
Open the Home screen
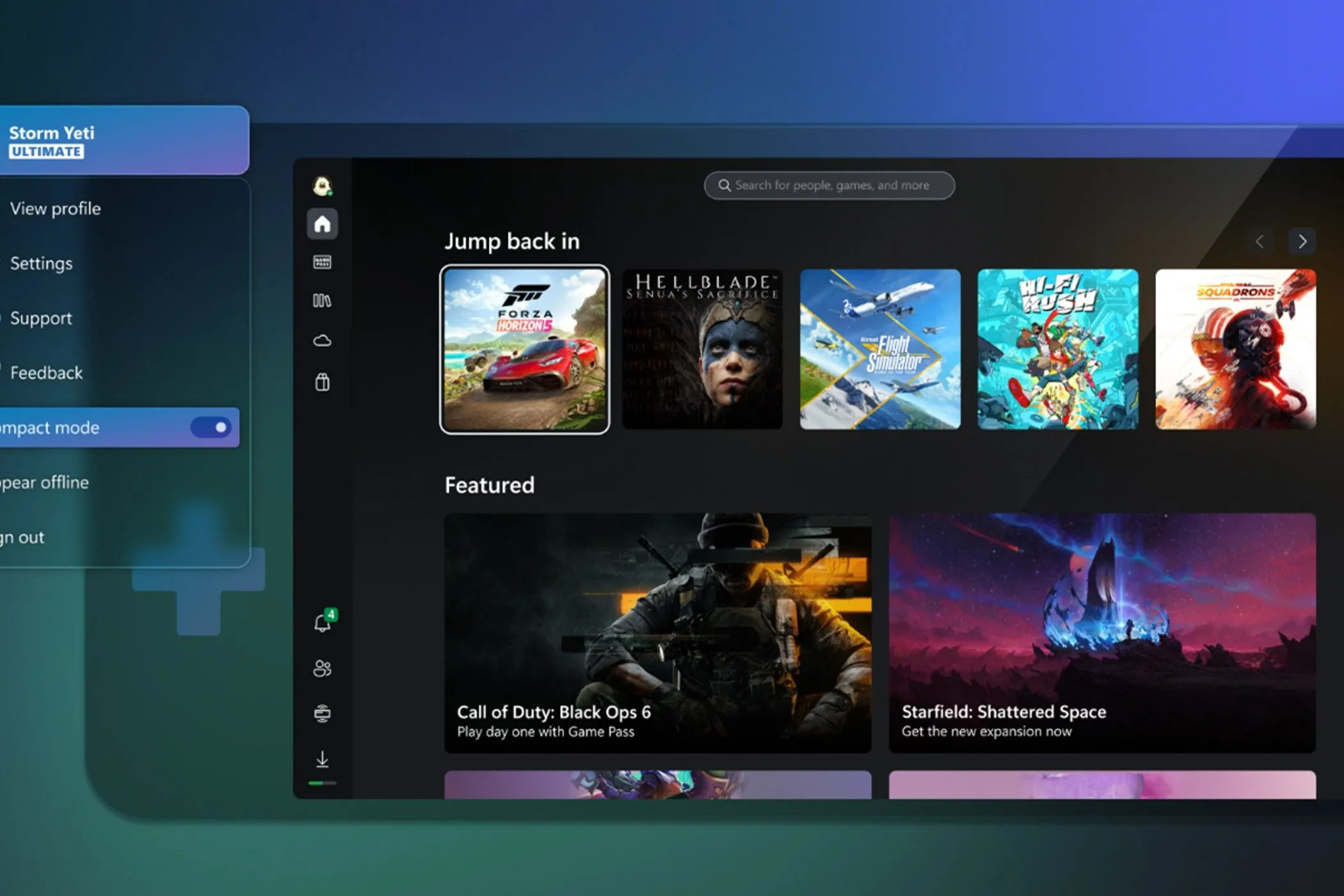pos(322,223)
